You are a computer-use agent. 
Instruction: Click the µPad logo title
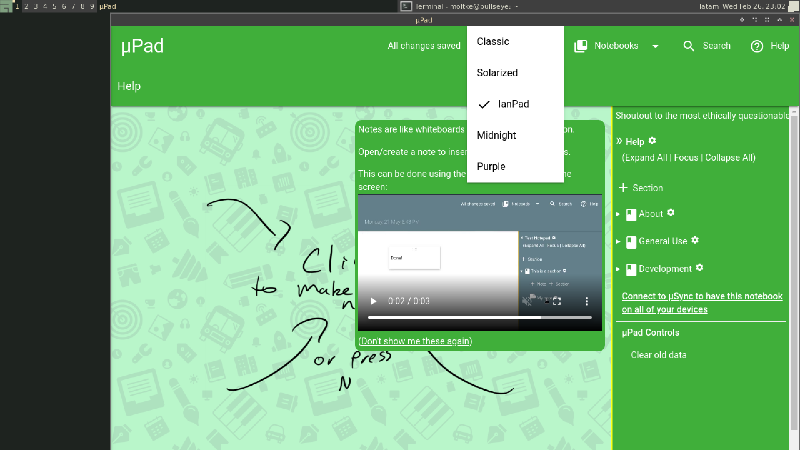pos(142,46)
